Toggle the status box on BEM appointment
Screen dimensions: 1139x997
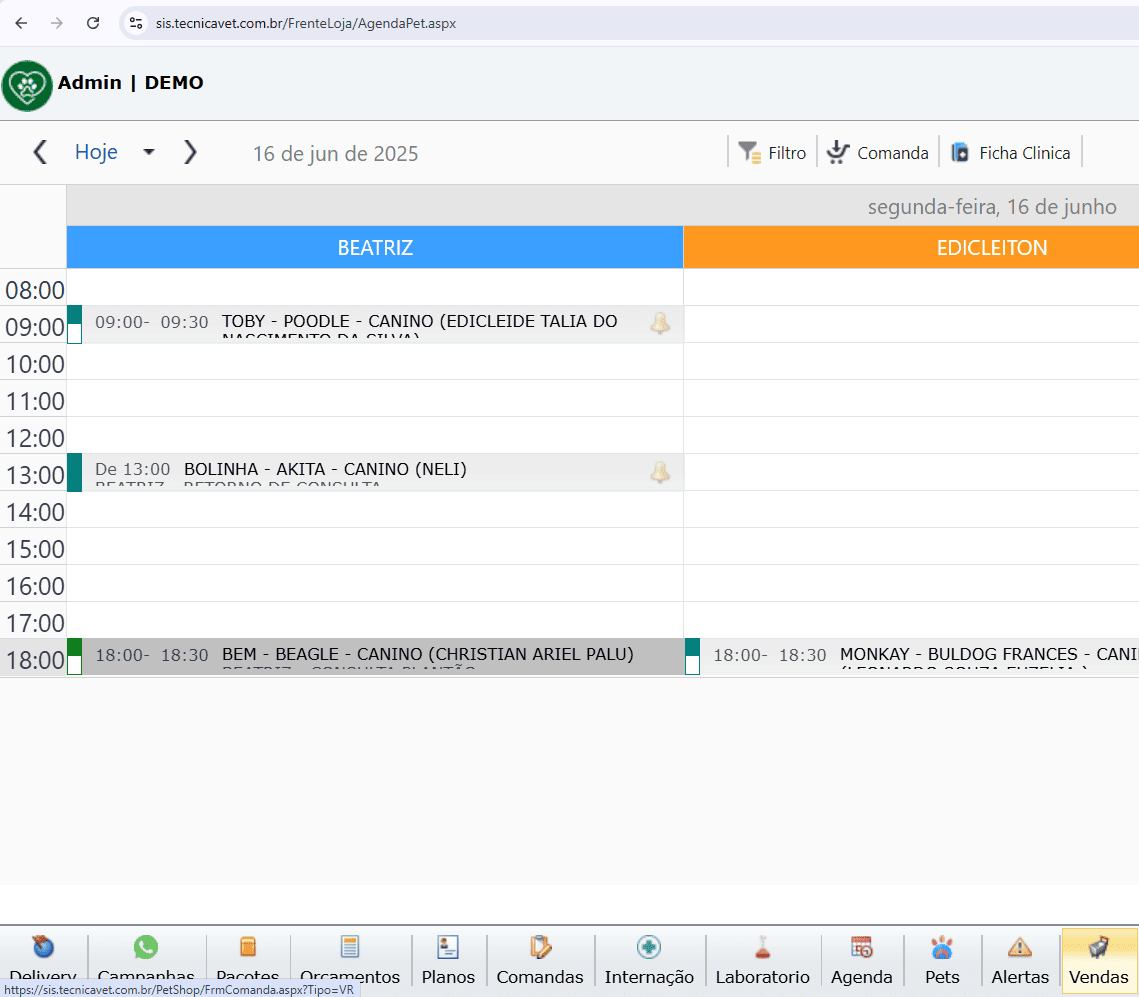click(x=74, y=665)
